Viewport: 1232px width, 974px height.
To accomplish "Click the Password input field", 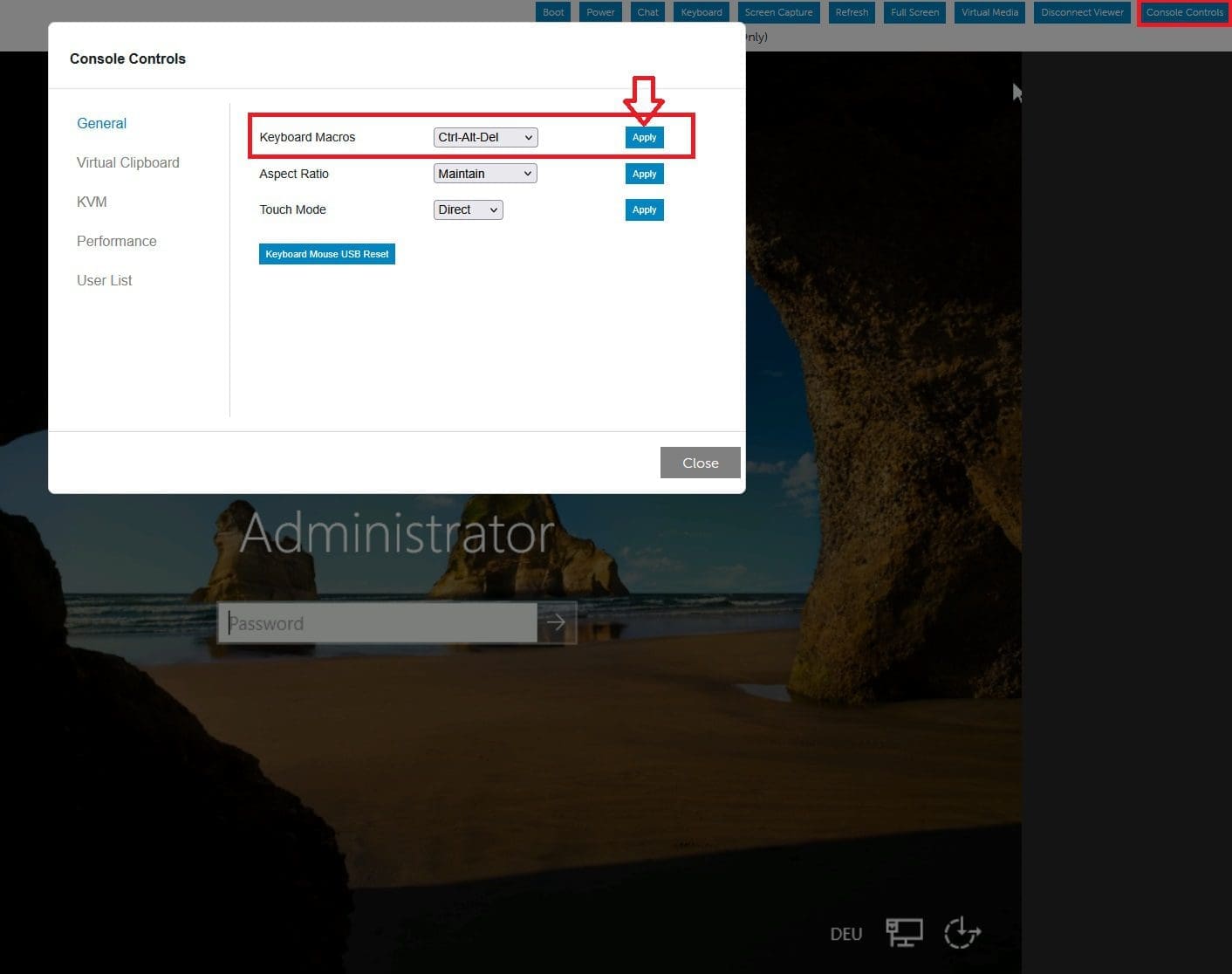I will [x=377, y=623].
